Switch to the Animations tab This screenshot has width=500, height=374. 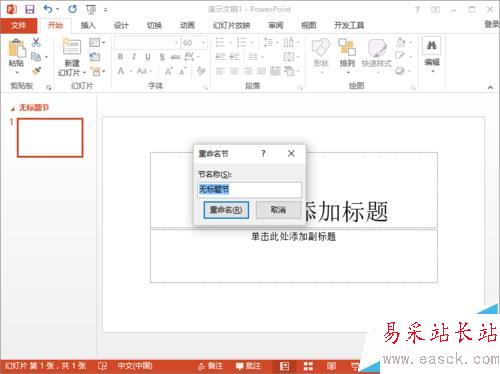(x=187, y=25)
